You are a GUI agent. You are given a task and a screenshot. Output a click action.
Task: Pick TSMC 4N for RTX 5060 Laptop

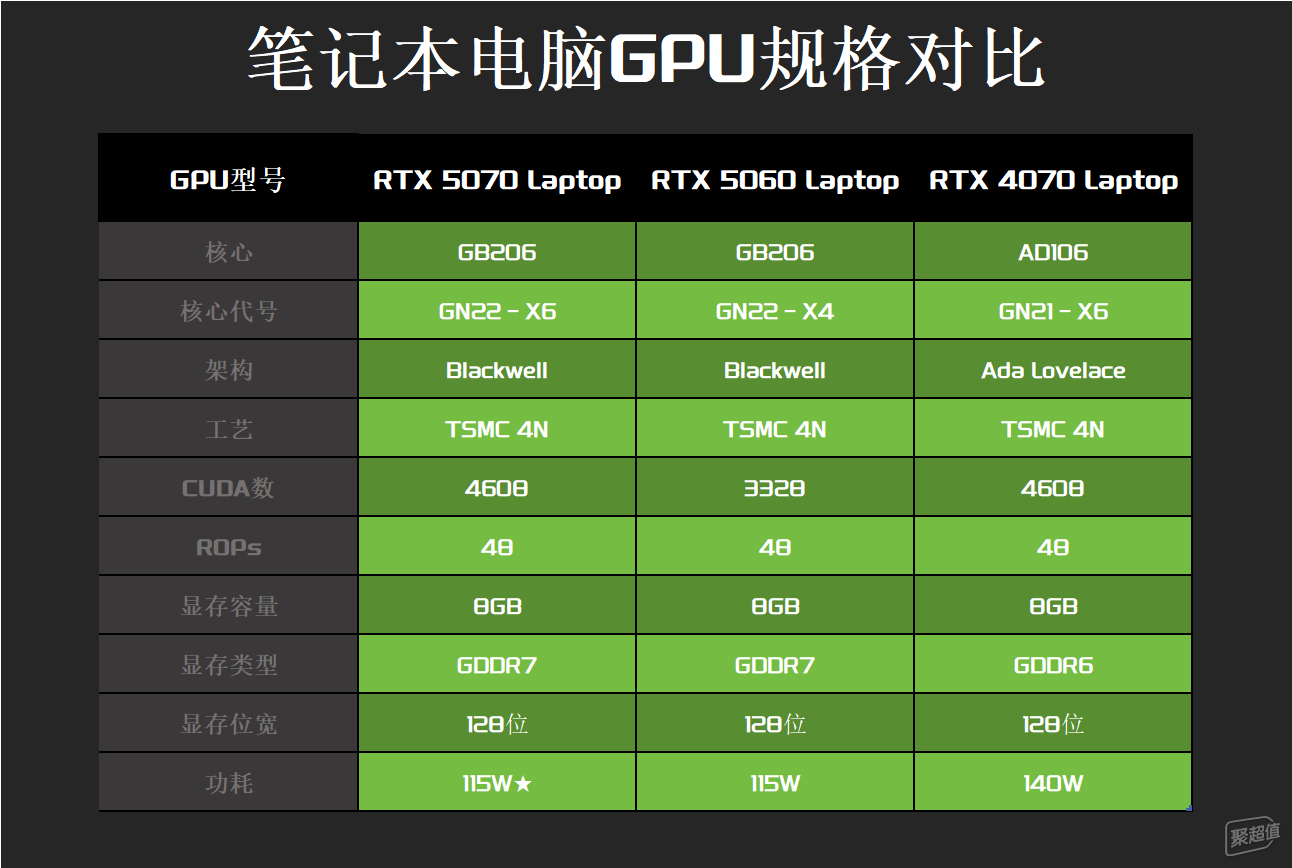coord(775,429)
